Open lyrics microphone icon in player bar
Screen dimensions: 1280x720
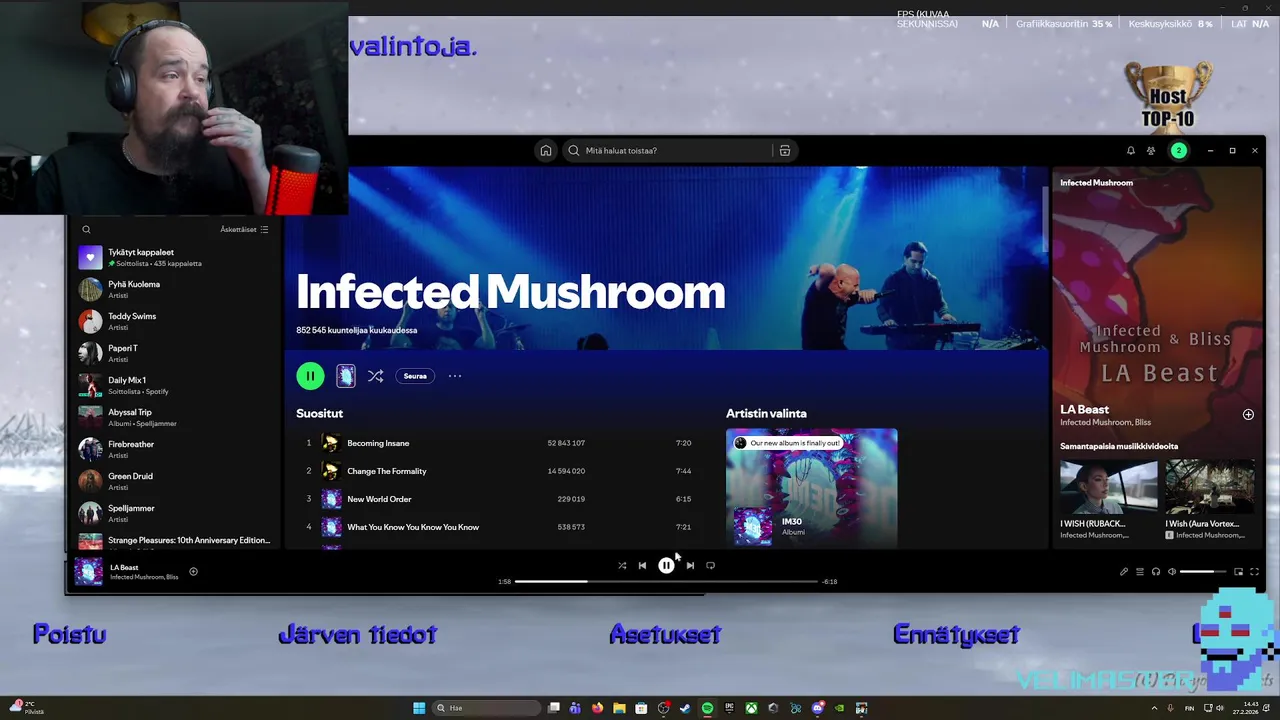pos(1124,572)
